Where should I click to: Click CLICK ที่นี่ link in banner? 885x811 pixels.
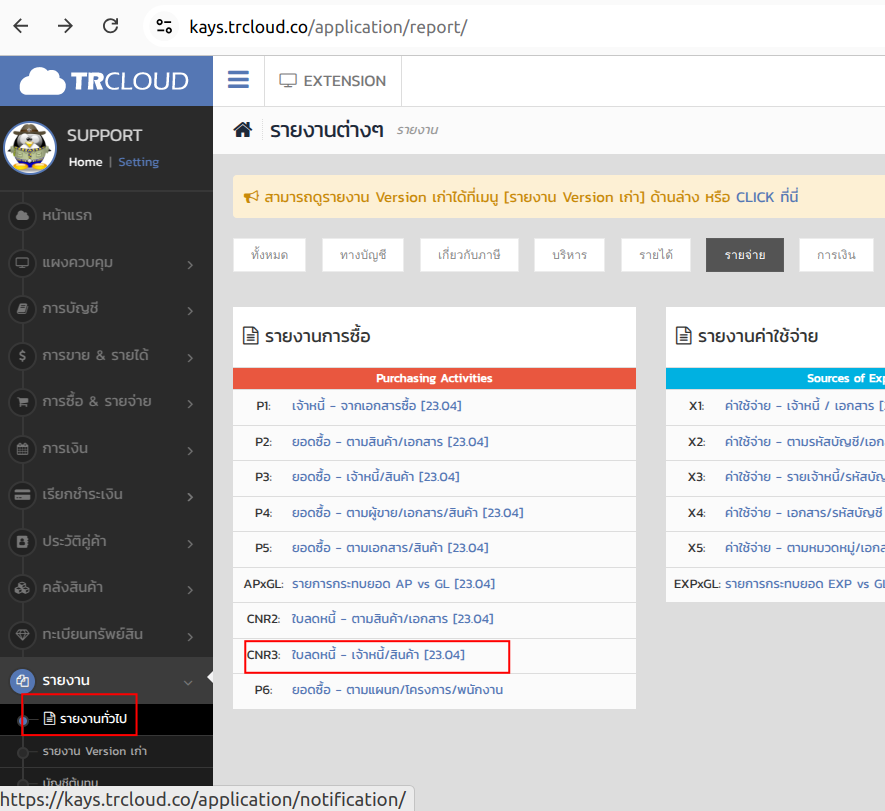(767, 197)
